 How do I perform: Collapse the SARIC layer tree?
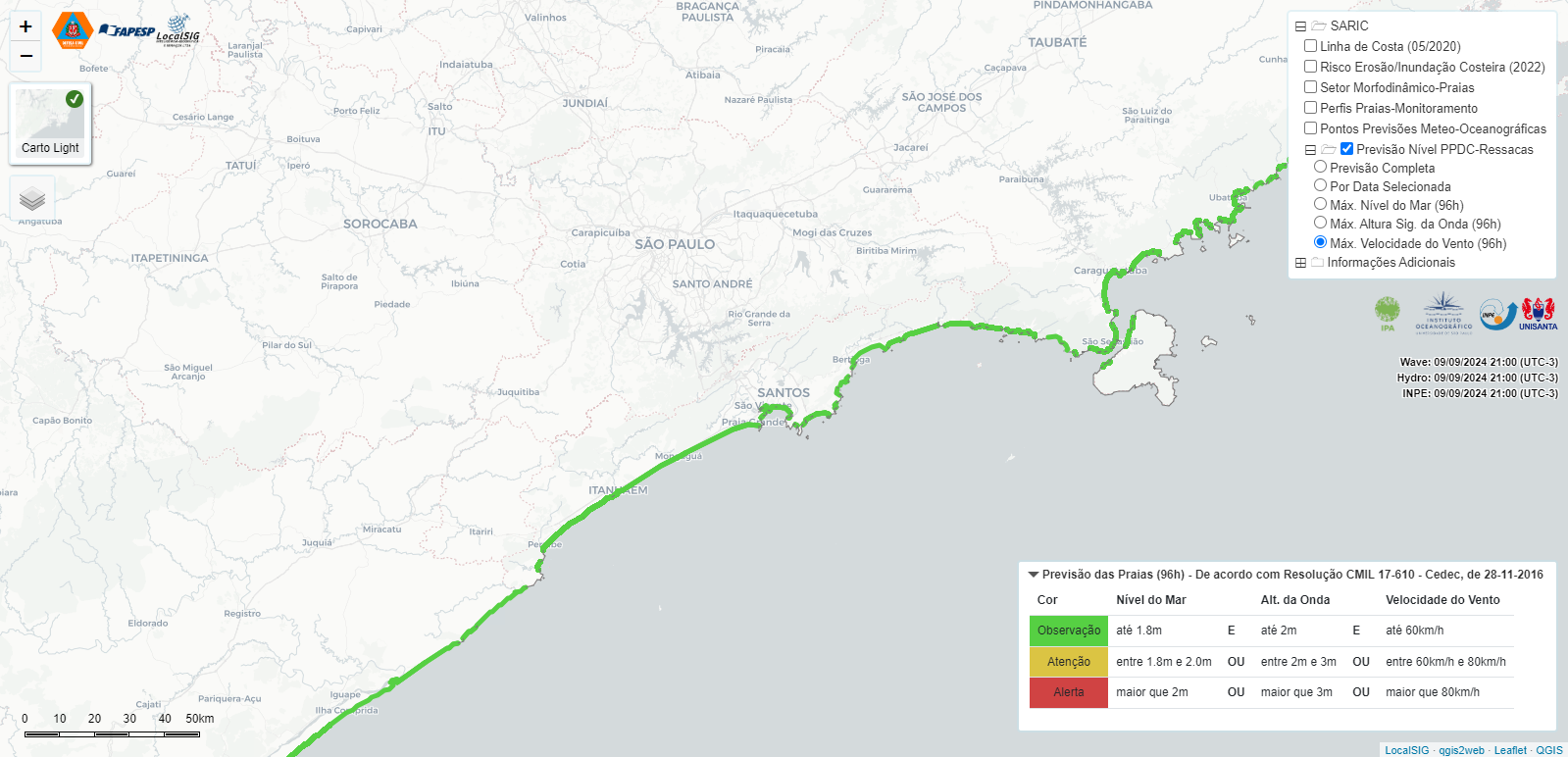pyautogui.click(x=1300, y=26)
